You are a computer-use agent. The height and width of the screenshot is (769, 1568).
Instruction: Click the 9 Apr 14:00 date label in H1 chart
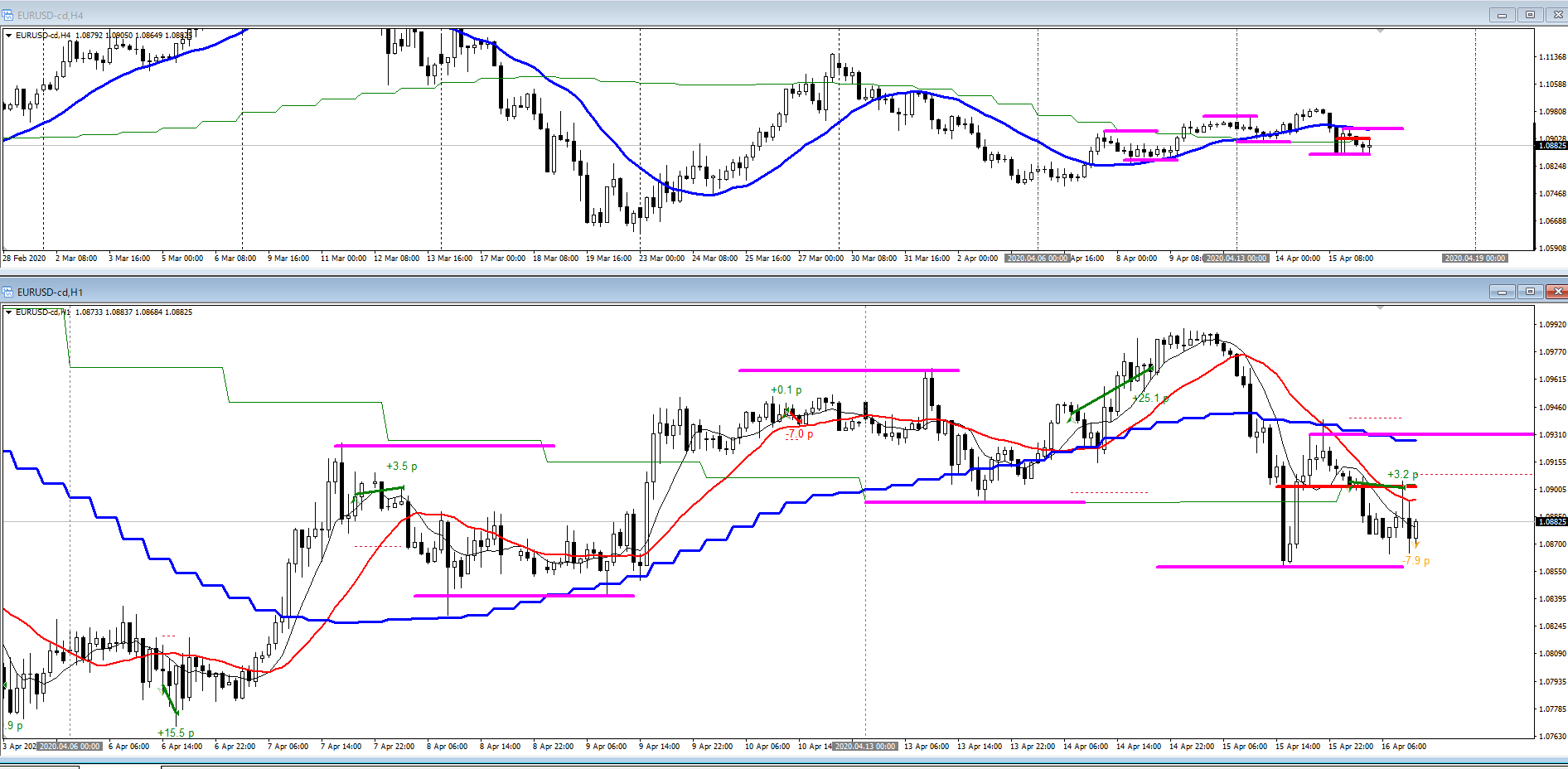659,747
